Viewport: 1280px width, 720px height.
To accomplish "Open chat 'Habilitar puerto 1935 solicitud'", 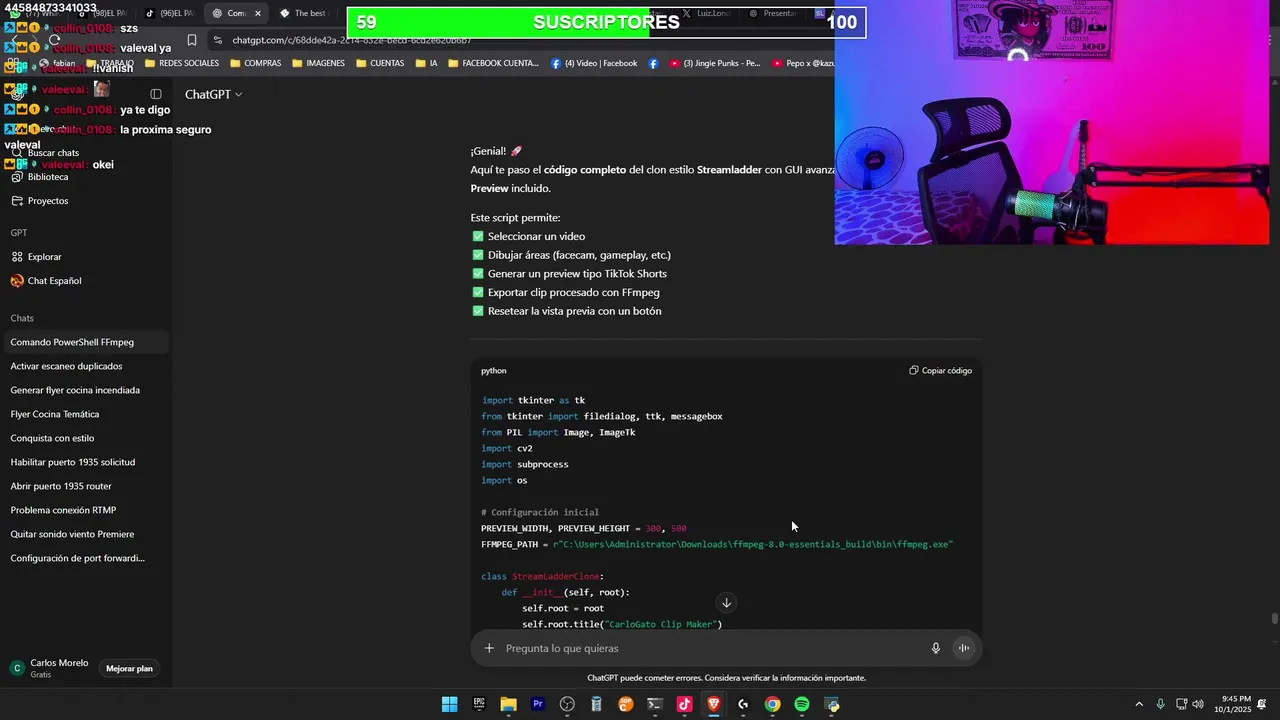I will click(86, 462).
